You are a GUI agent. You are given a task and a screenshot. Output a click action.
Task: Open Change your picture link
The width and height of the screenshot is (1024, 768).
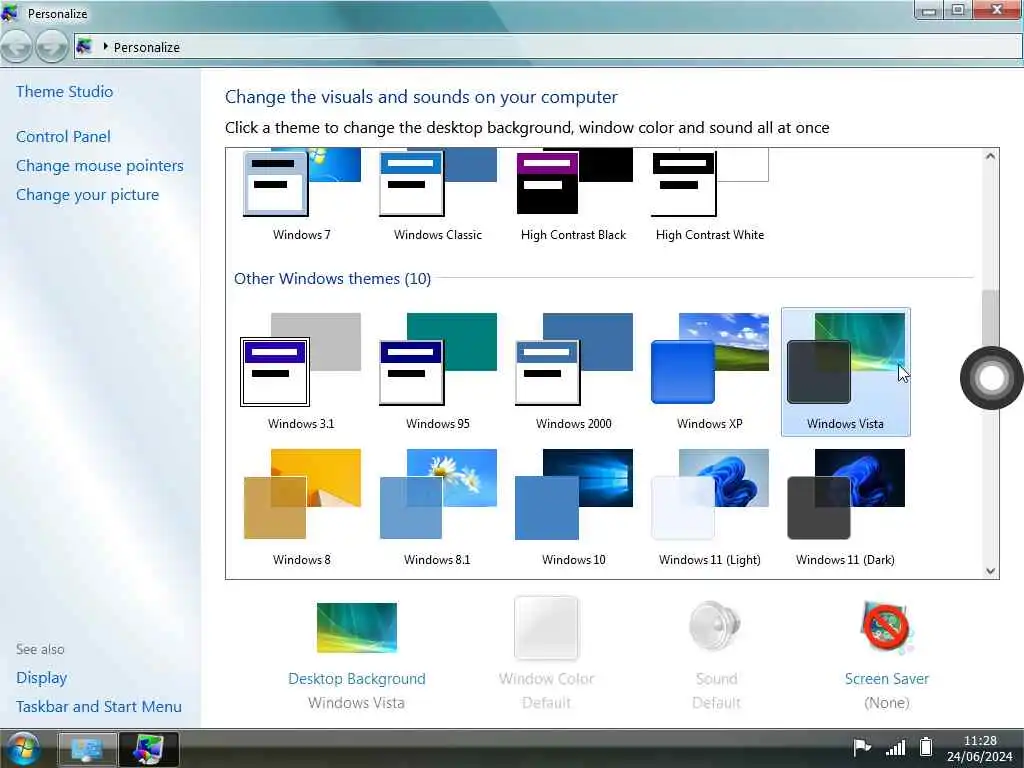(x=88, y=195)
